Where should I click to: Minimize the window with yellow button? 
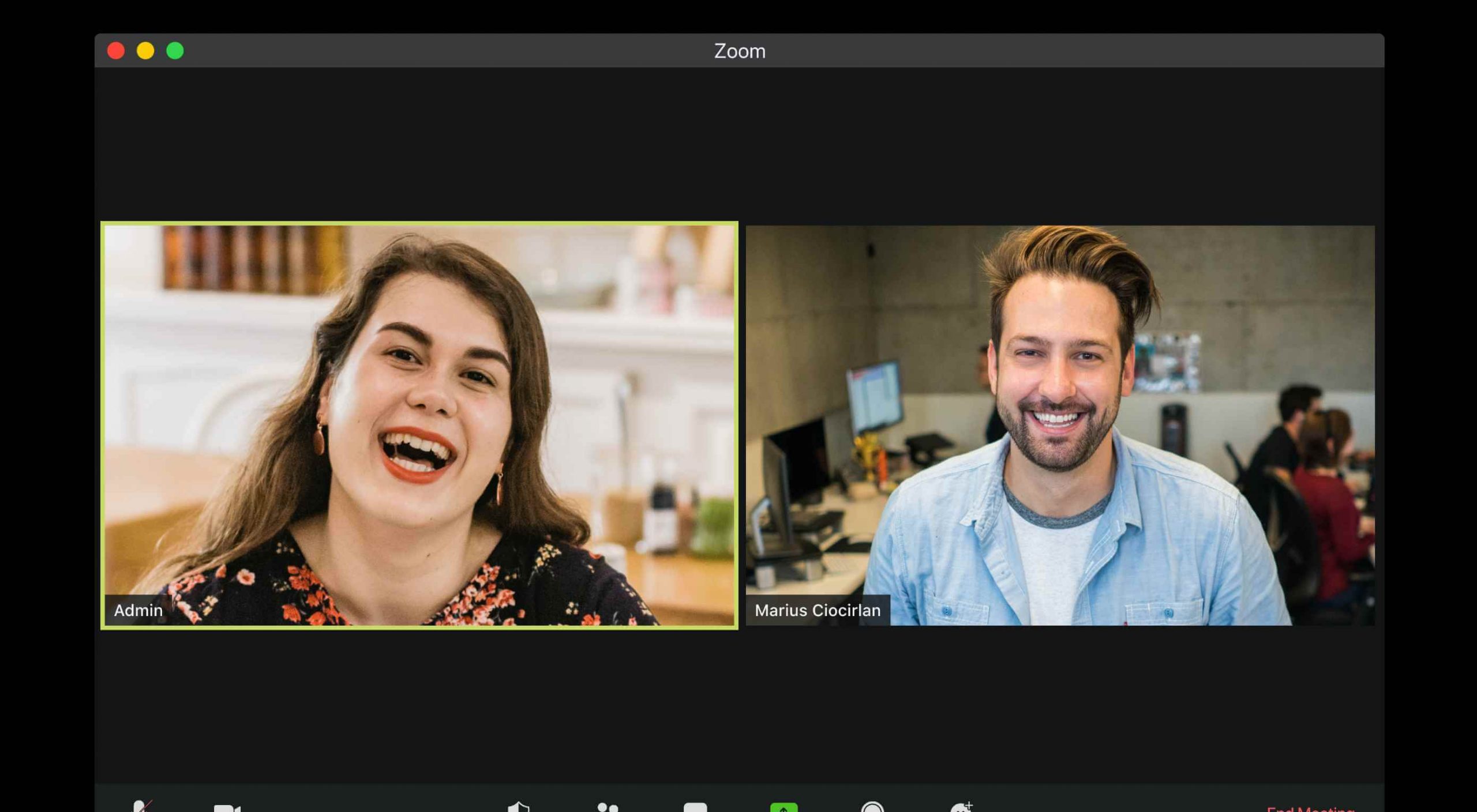coord(145,51)
